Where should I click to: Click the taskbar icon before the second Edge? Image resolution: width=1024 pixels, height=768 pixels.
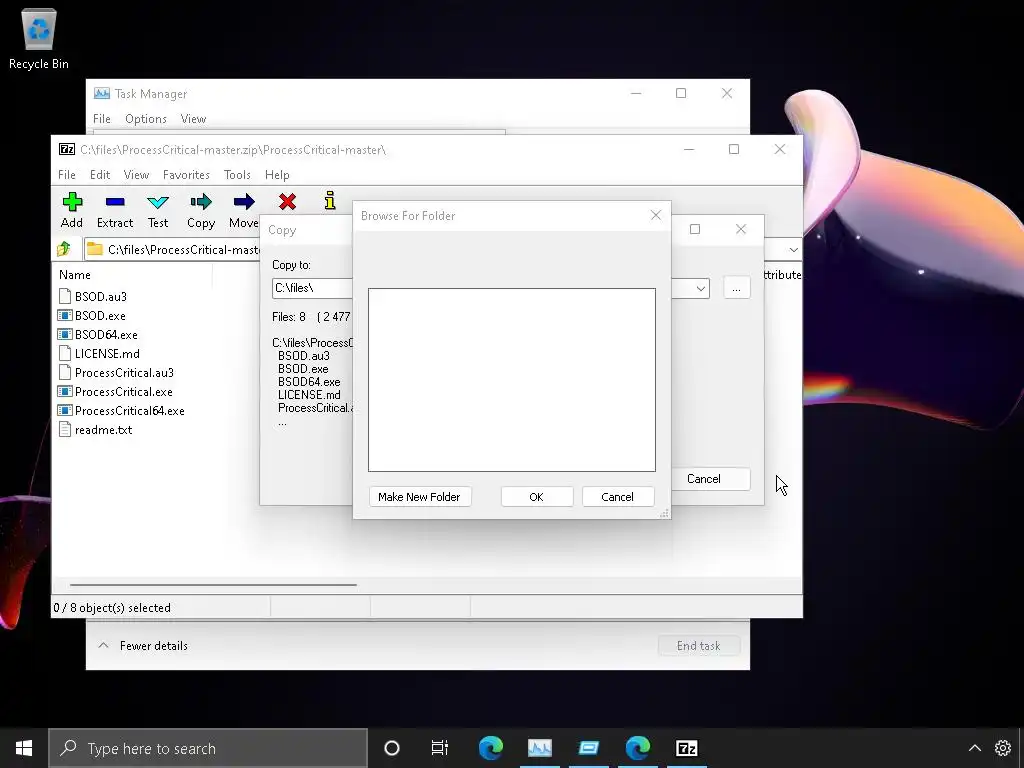(588, 748)
